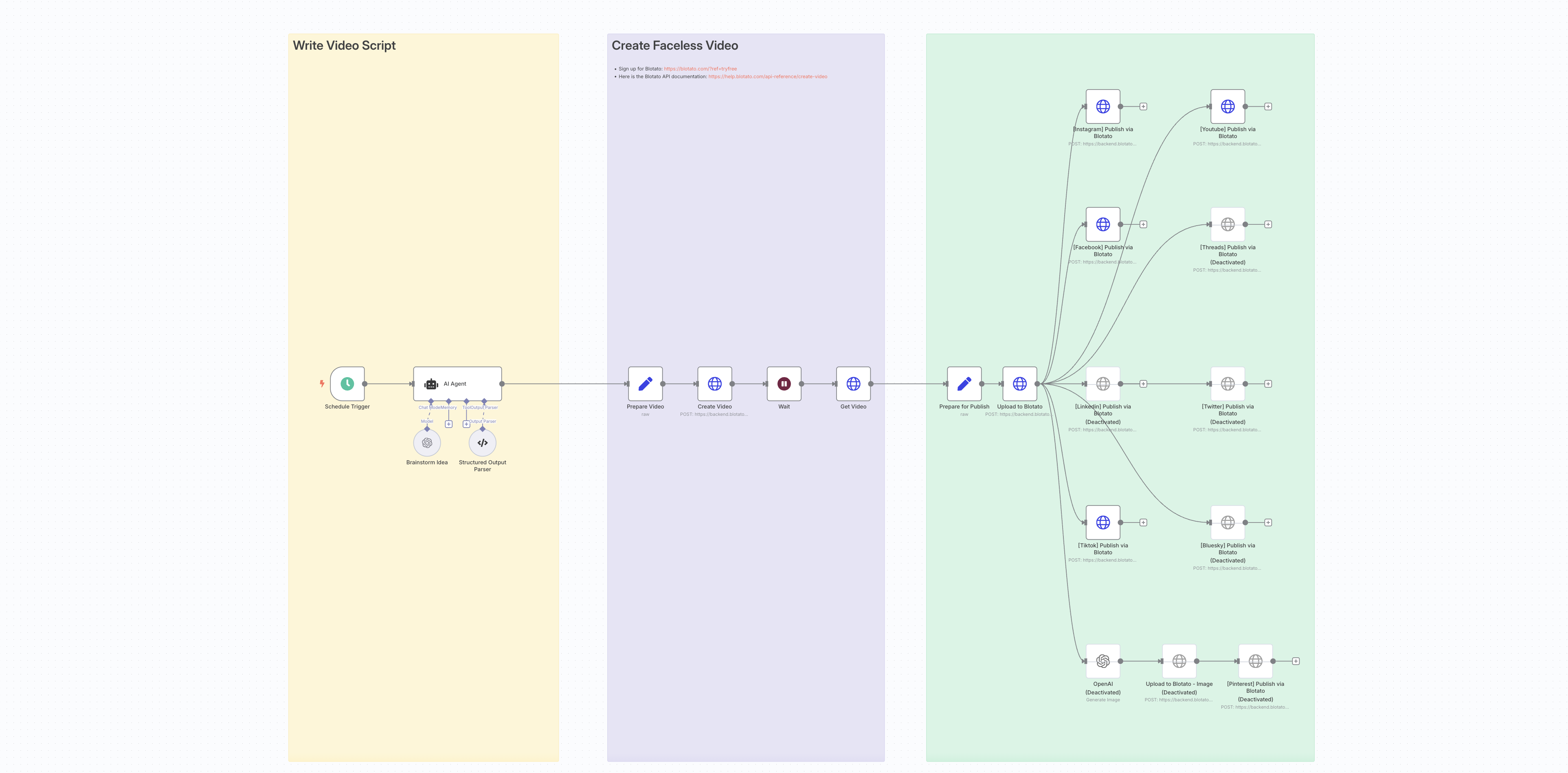The width and height of the screenshot is (1568, 773).
Task: Add a Memory sub-node with plus button
Action: [x=448, y=424]
